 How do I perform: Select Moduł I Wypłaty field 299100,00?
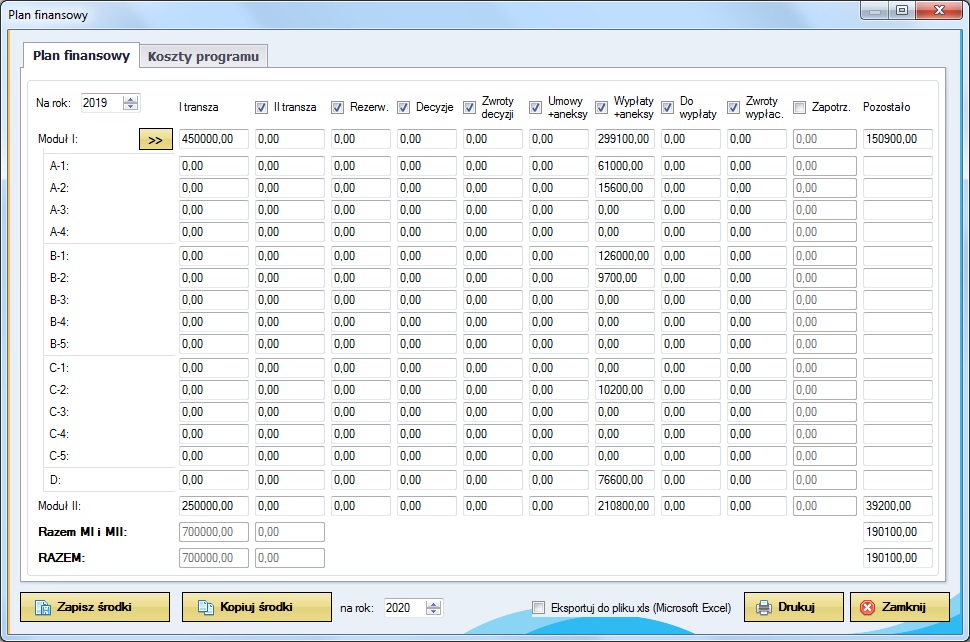coord(624,139)
